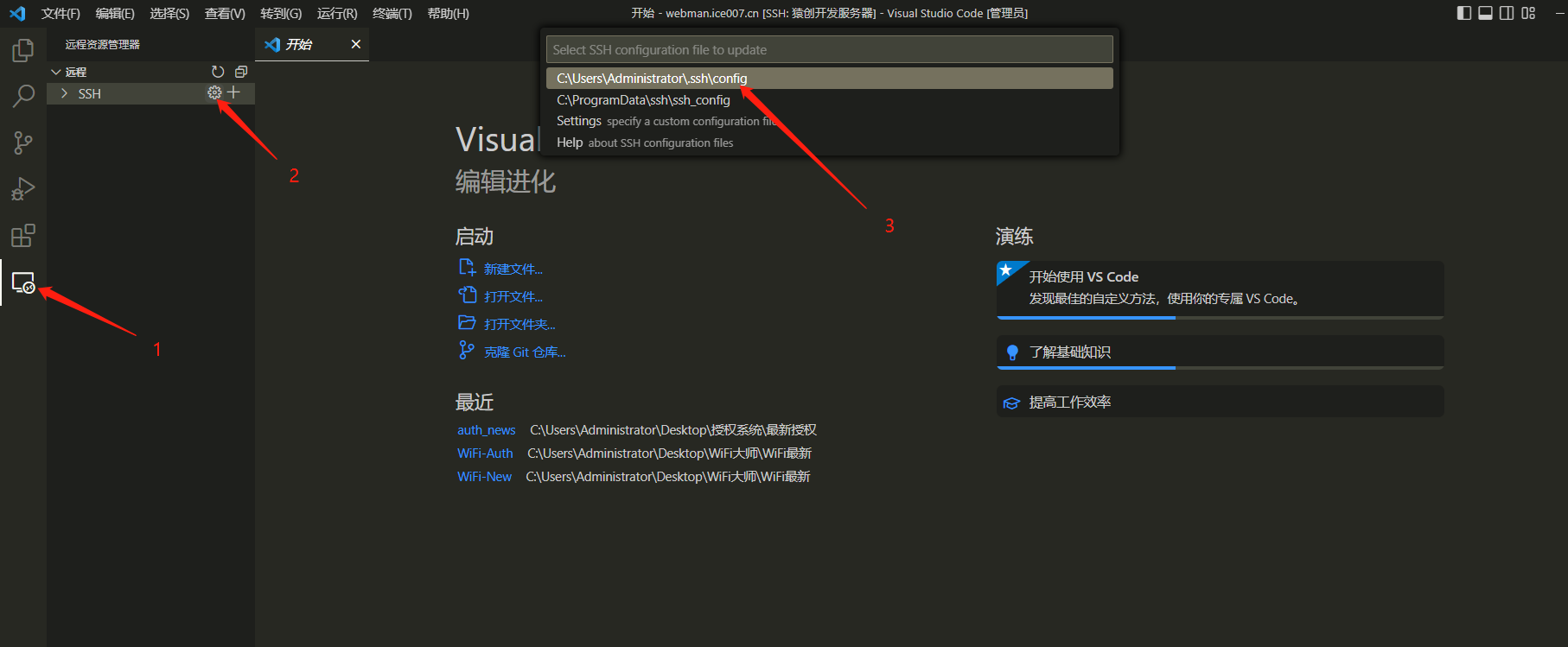
Task: Click the 新建文件... link
Action: click(513, 269)
